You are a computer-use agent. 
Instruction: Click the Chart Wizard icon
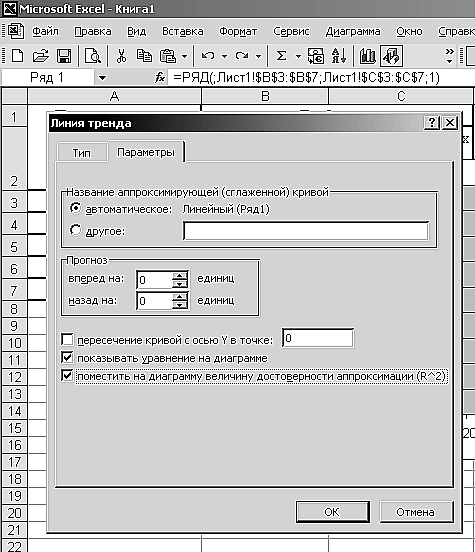367,56
